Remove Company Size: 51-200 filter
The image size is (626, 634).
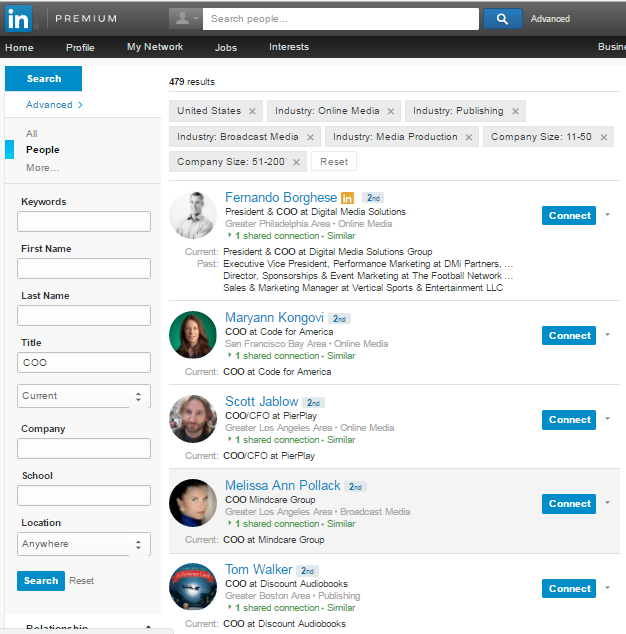point(296,162)
